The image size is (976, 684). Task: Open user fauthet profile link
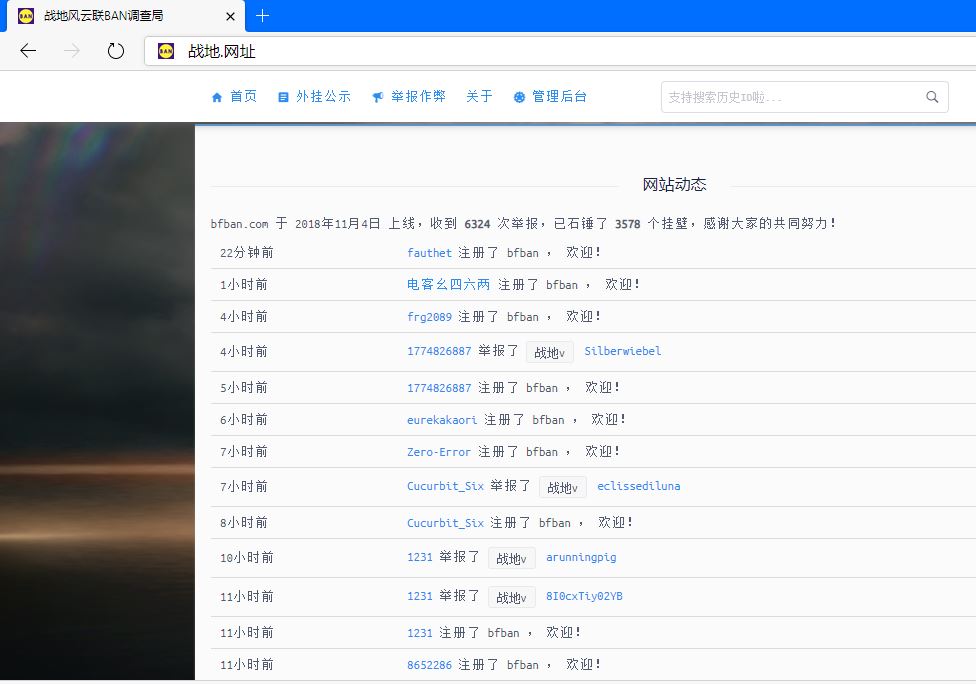429,253
